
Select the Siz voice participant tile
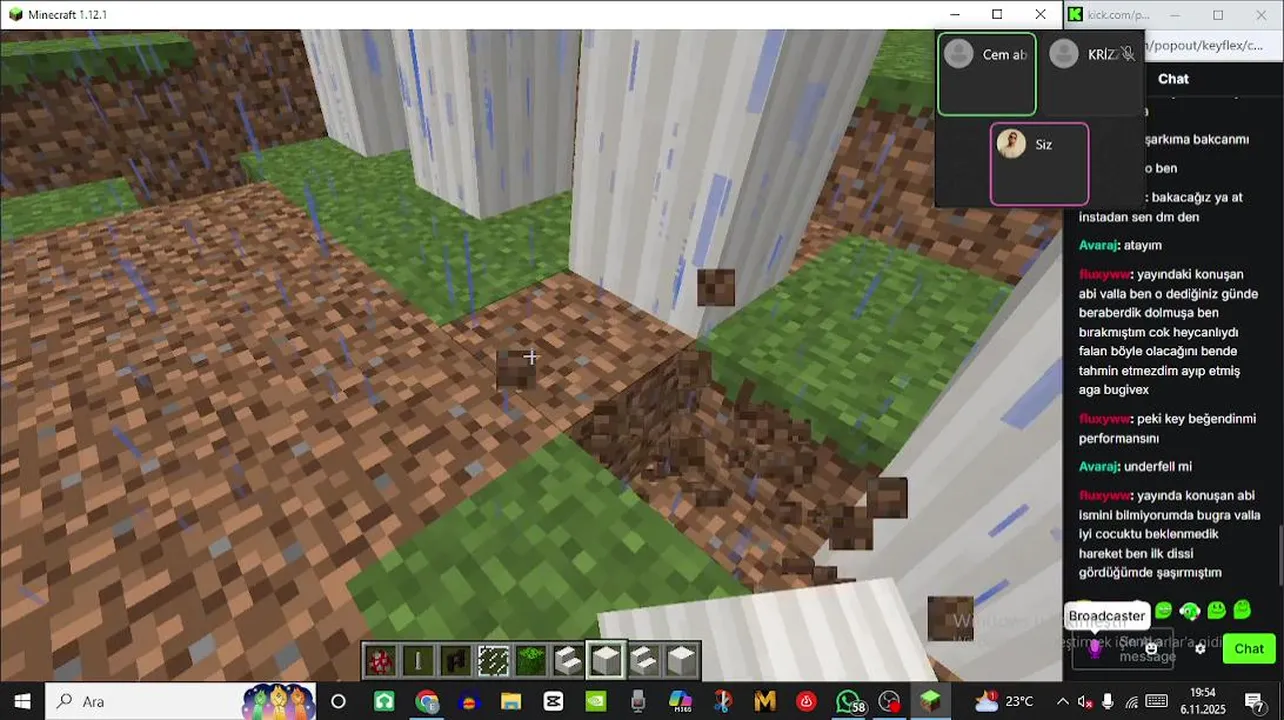(x=1039, y=164)
